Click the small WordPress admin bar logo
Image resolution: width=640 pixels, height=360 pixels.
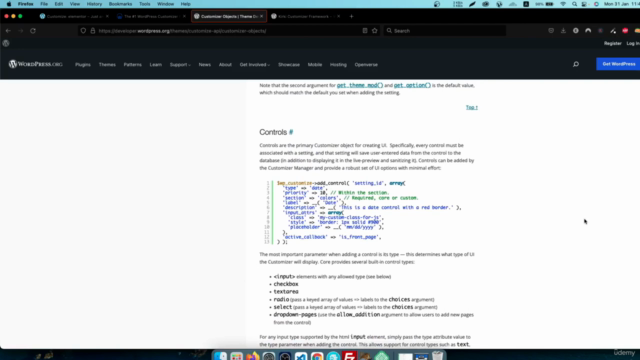(6, 43)
